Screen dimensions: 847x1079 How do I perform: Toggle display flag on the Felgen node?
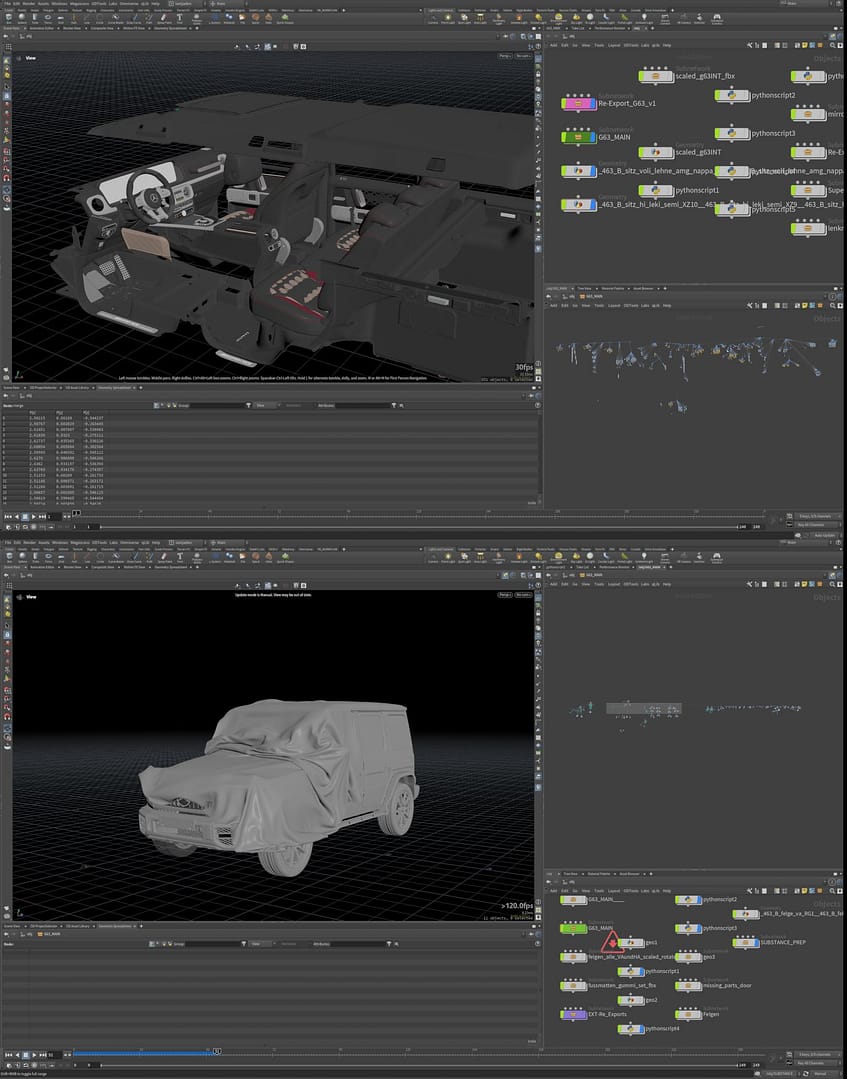point(697,1014)
